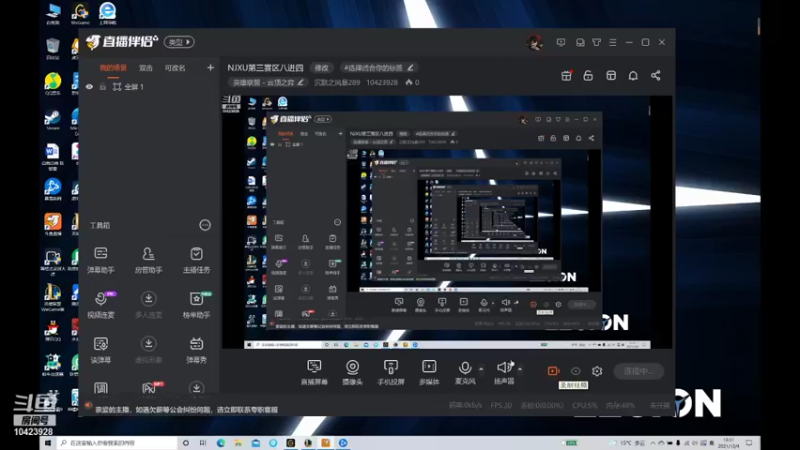
Task: Click the stream title NJXU第三赛区八进四
Action: point(265,67)
